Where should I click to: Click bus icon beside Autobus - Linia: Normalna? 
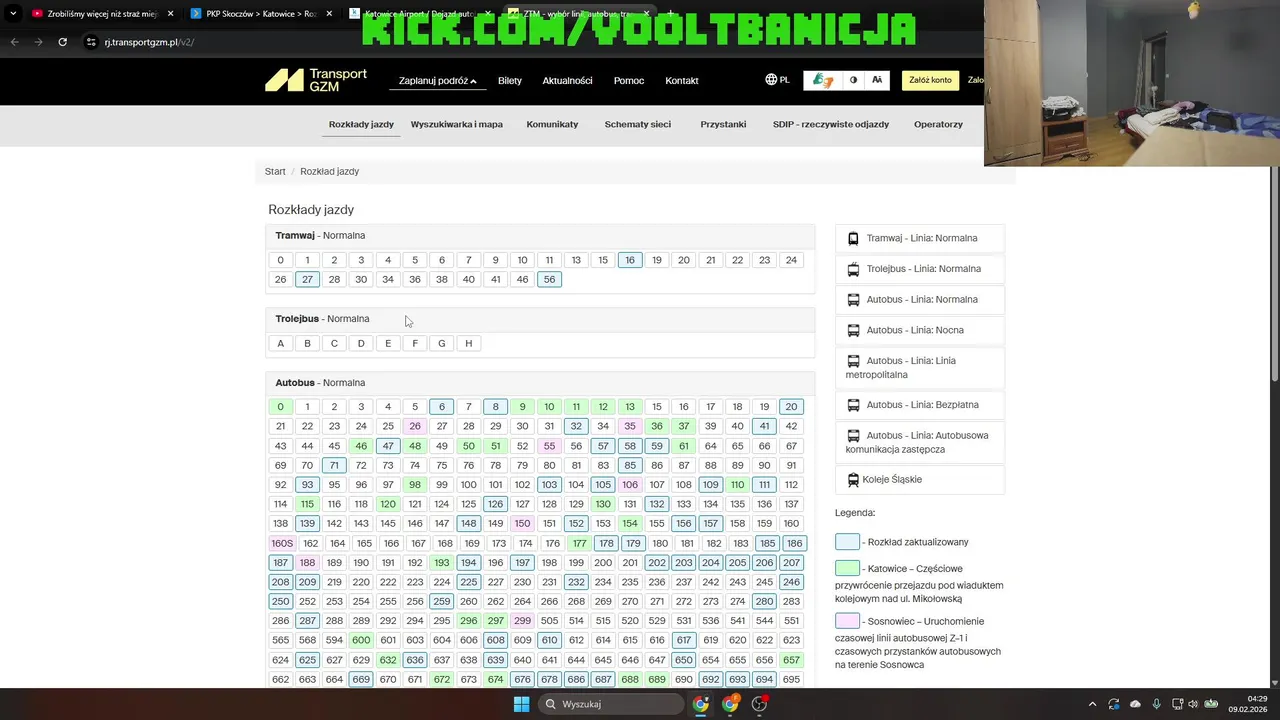tap(853, 300)
